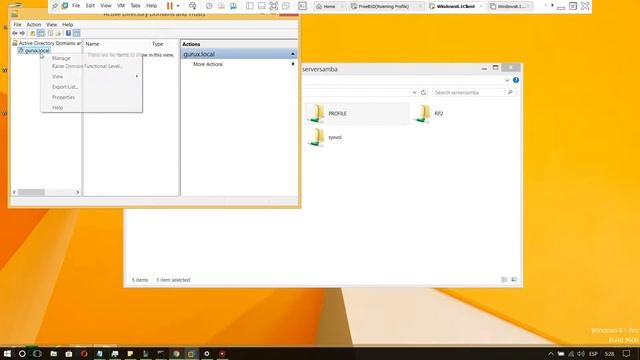Open Action menu in Active Directory console

[34, 24]
